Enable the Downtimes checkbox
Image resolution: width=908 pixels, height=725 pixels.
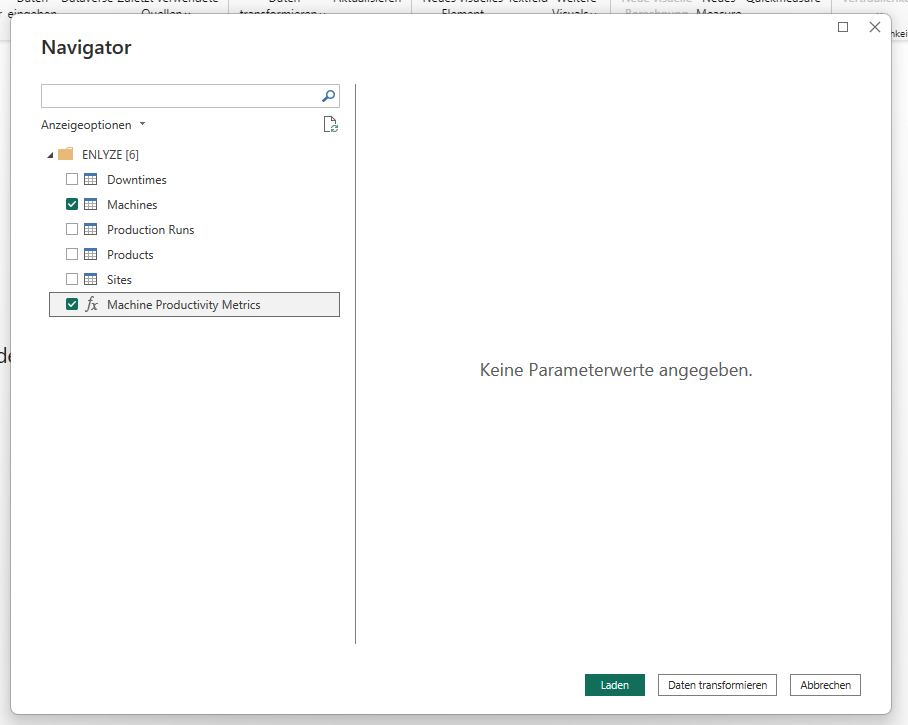[72, 180]
